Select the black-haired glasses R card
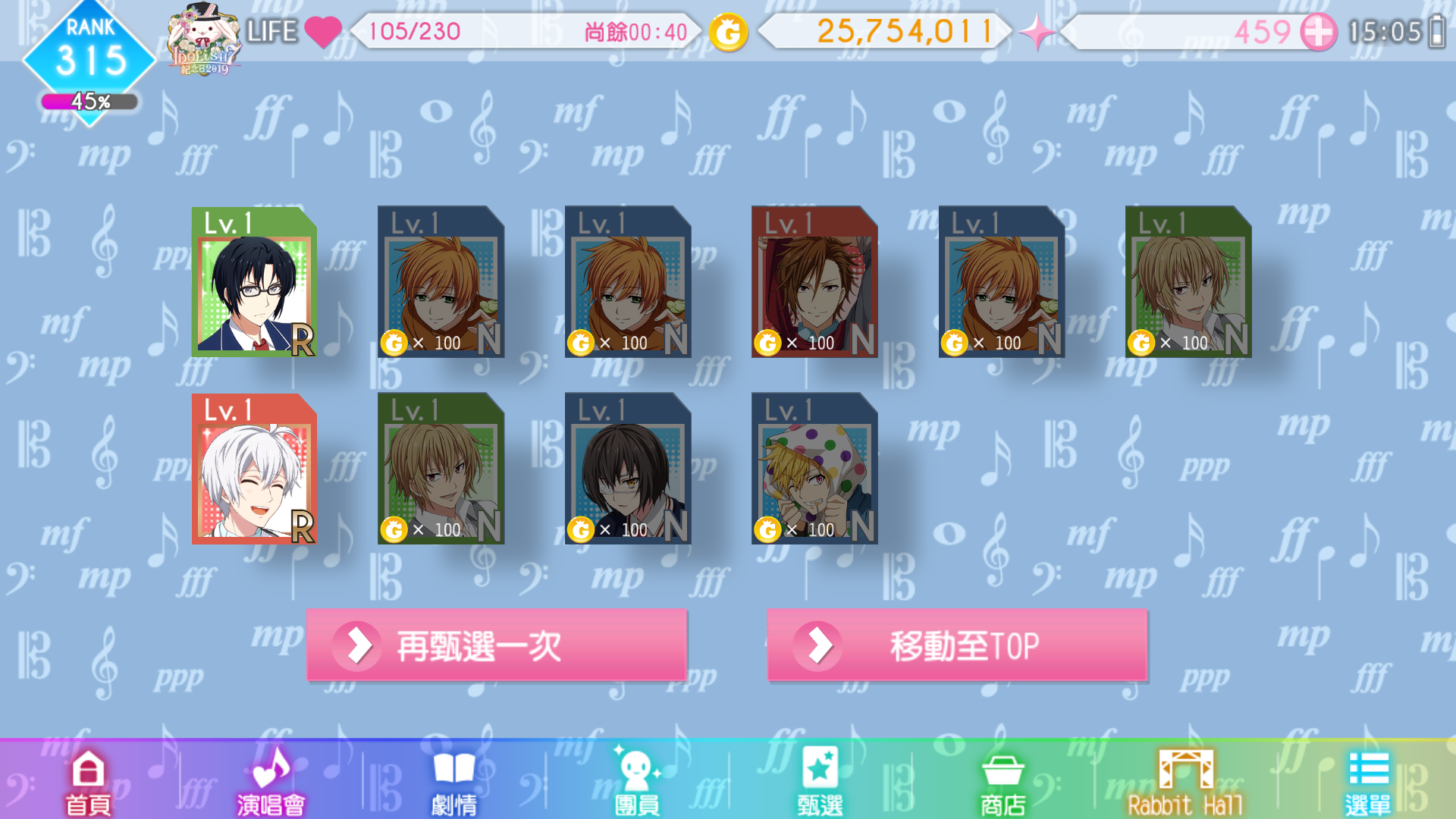The height and width of the screenshot is (819, 1456). pos(254,282)
